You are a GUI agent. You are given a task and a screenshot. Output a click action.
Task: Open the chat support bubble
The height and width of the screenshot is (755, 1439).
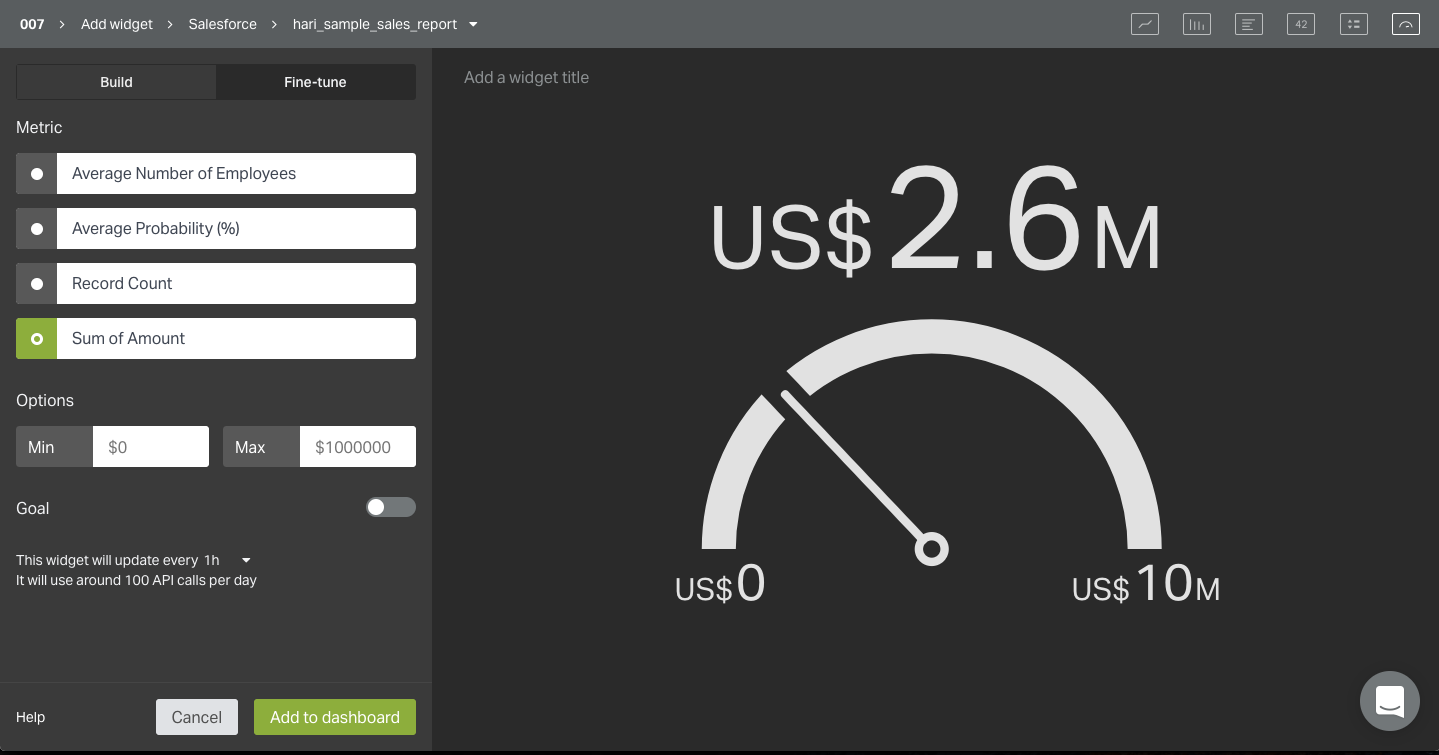tap(1390, 701)
